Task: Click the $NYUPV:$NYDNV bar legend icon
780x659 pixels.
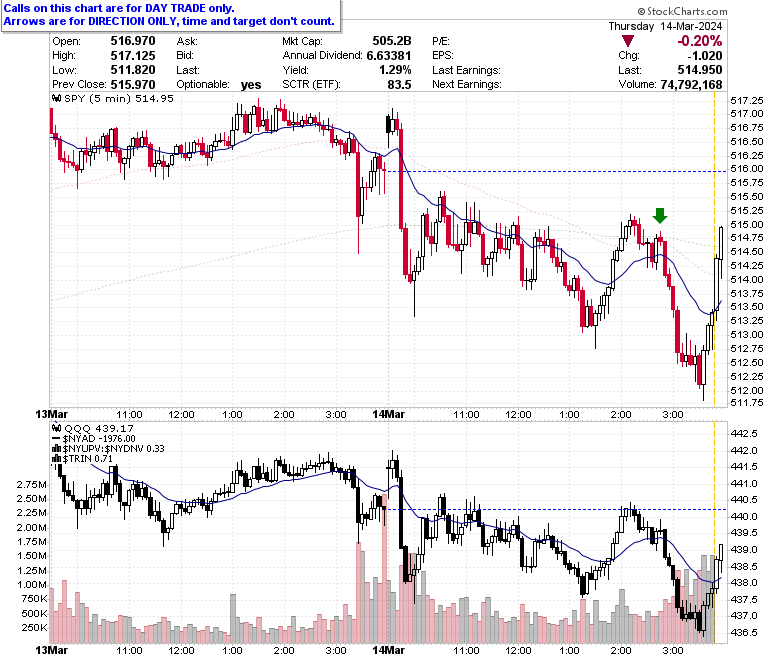Action: point(57,449)
